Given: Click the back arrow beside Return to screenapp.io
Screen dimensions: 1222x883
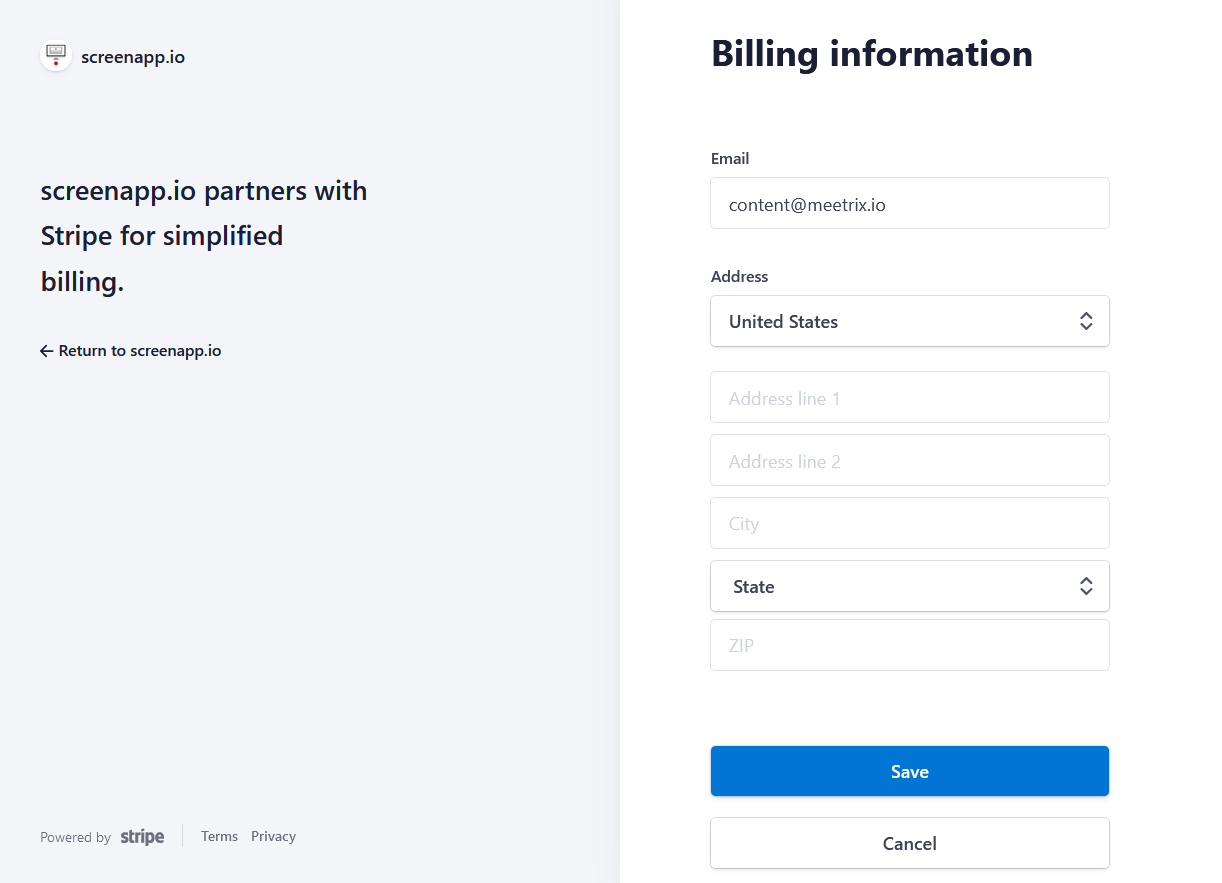Looking at the screenshot, I should point(46,351).
